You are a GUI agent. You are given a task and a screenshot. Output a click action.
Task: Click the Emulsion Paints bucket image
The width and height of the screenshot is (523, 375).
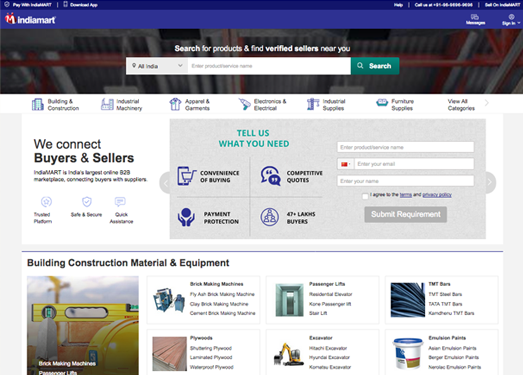(x=408, y=354)
